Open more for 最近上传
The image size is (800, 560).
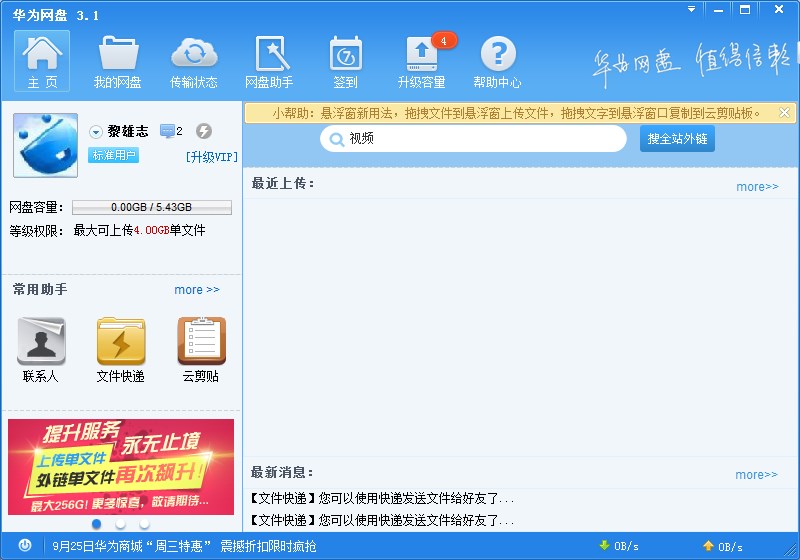[x=757, y=187]
